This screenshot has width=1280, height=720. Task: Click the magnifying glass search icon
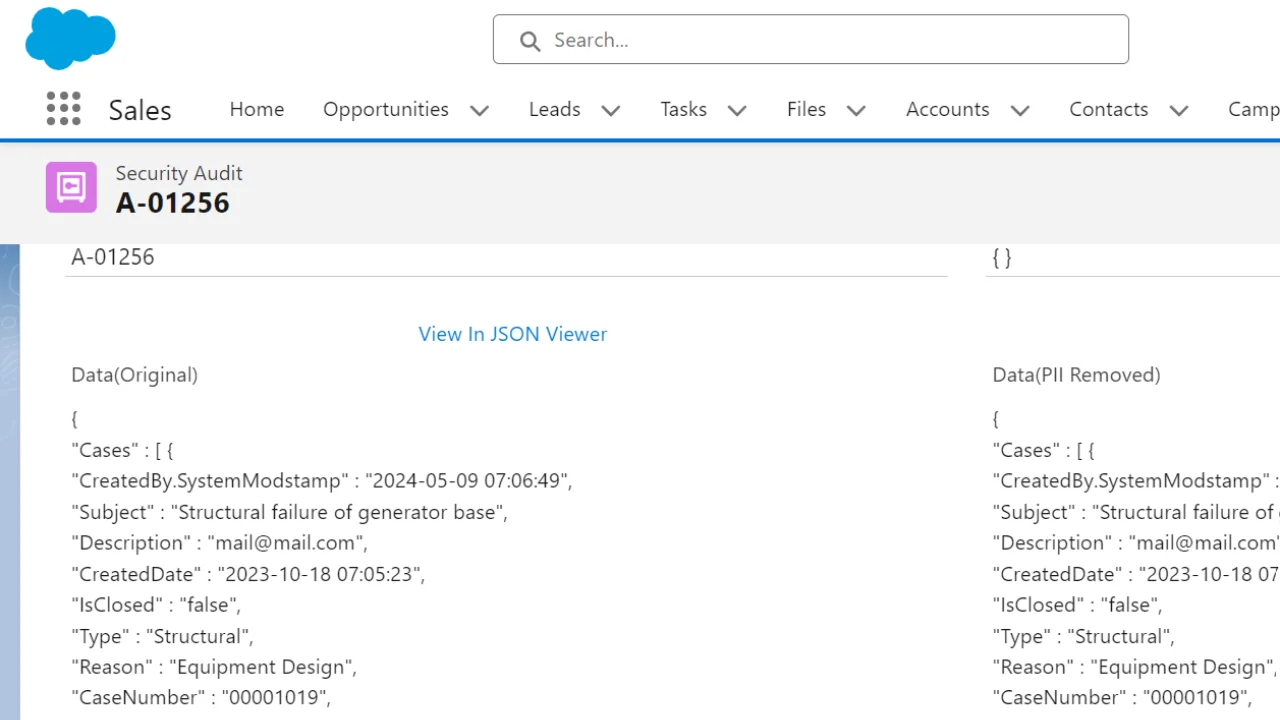coord(530,41)
